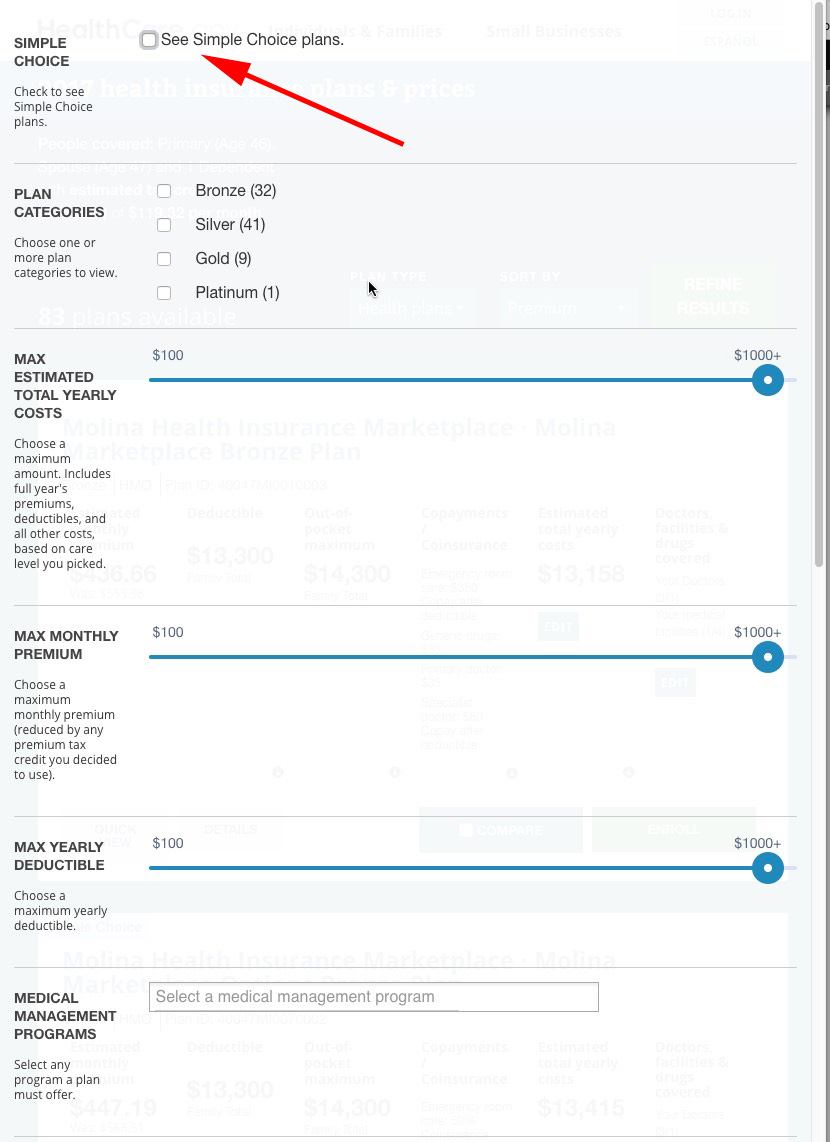This screenshot has width=830, height=1142.
Task: Click the Max Estimated Total Yearly Costs slider handle
Action: click(767, 380)
